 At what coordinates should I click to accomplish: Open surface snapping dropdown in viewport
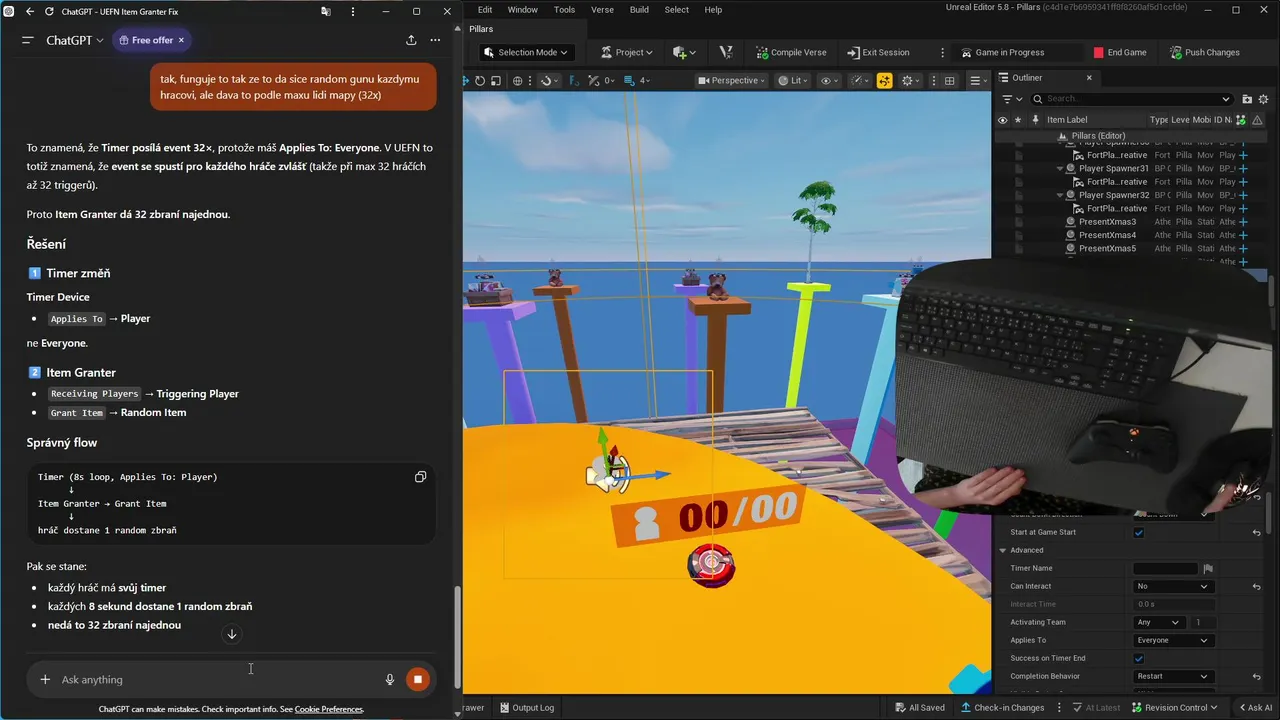coord(550,80)
